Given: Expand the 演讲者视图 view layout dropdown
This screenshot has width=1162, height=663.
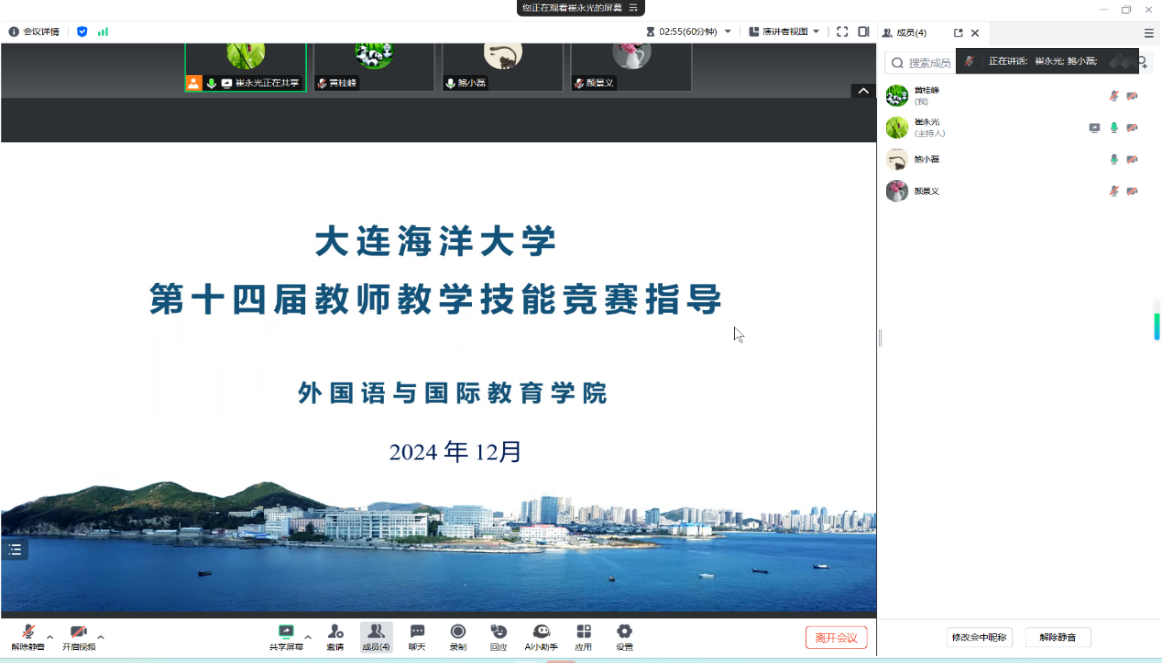Looking at the screenshot, I should point(785,32).
